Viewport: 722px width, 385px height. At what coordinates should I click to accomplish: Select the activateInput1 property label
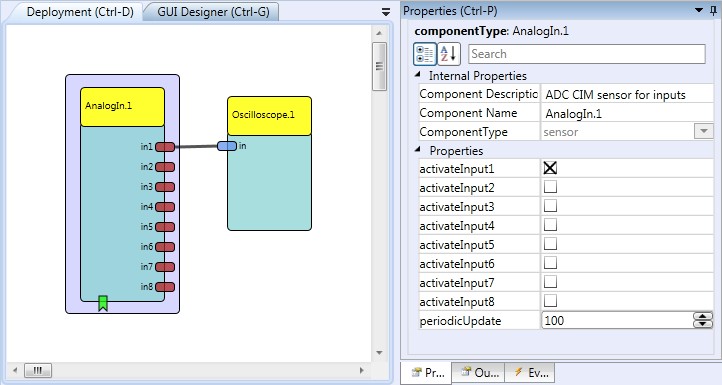[457, 169]
